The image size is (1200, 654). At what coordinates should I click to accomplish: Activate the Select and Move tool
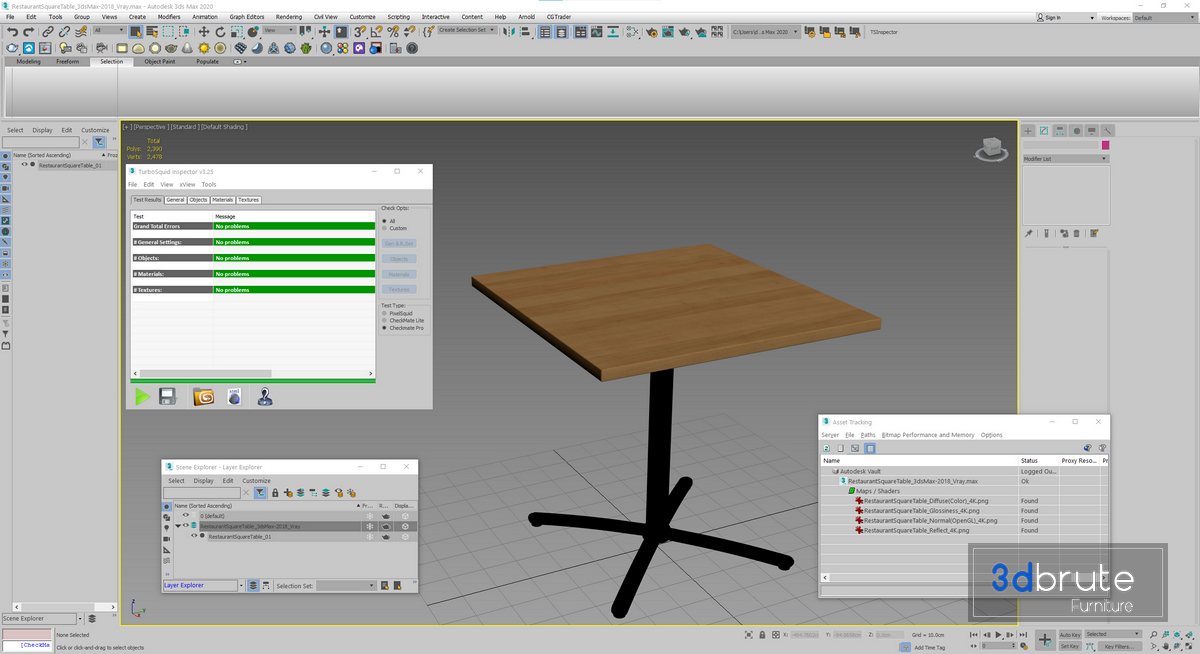(x=203, y=32)
